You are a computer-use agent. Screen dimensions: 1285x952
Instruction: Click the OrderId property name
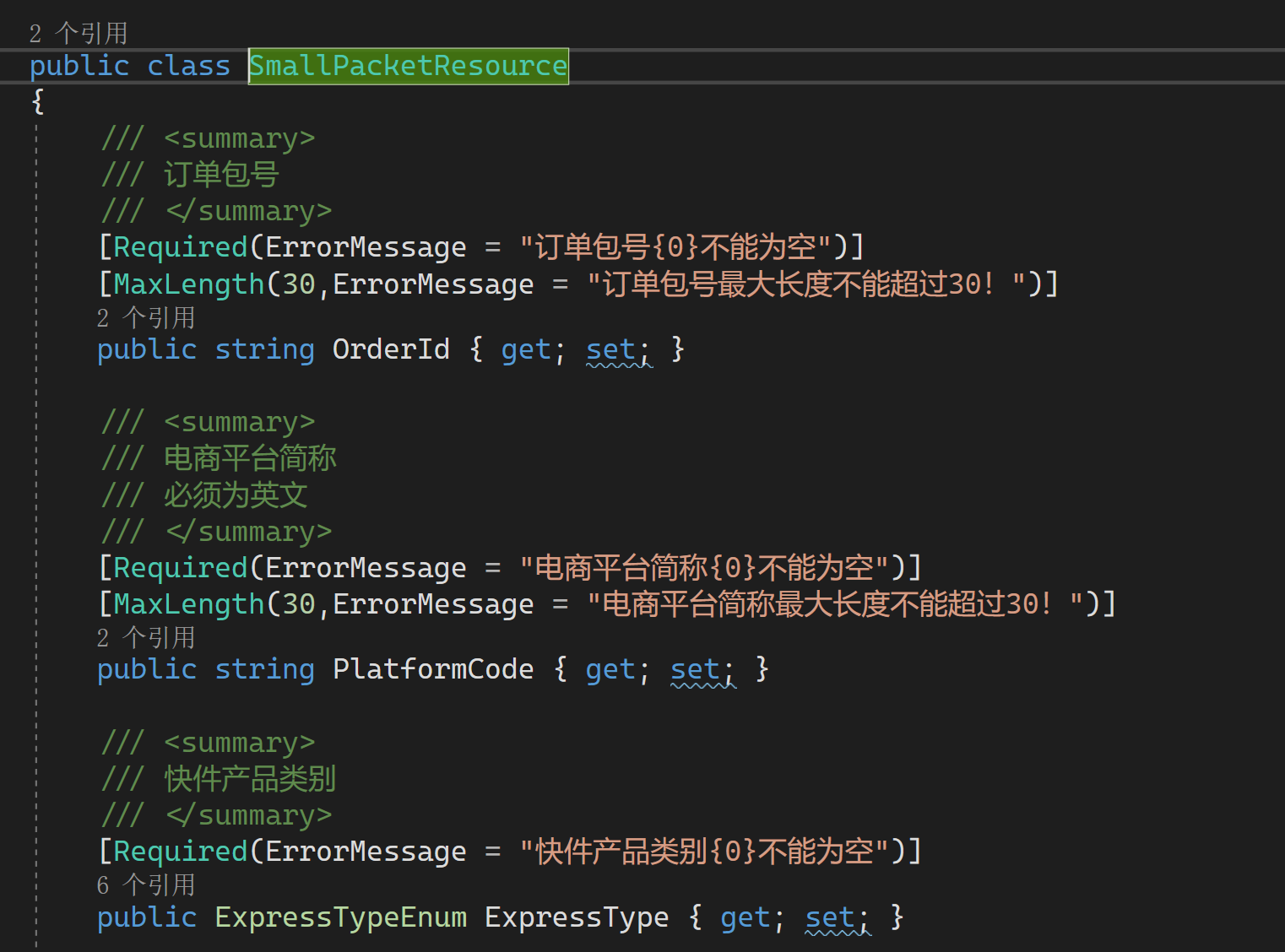tap(390, 349)
